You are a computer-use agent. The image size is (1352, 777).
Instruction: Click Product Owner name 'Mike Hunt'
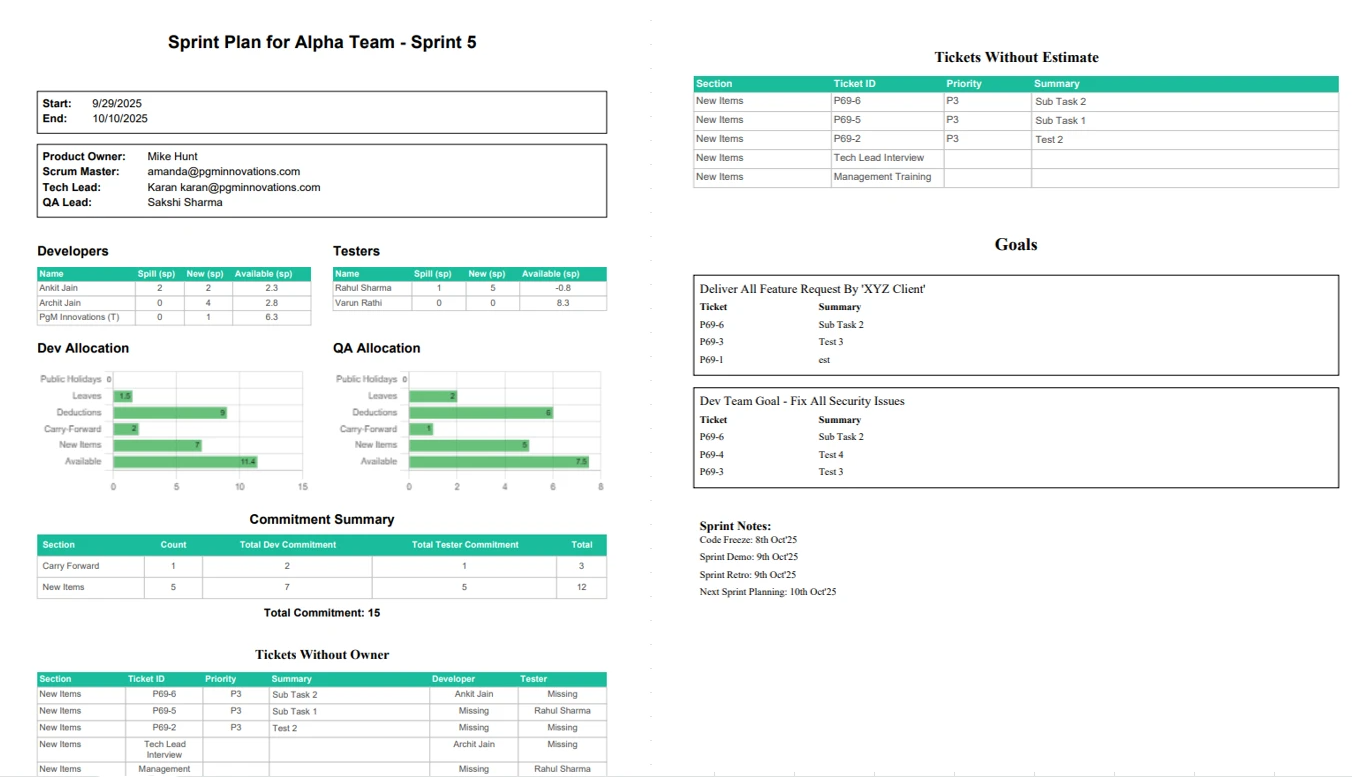tap(172, 156)
